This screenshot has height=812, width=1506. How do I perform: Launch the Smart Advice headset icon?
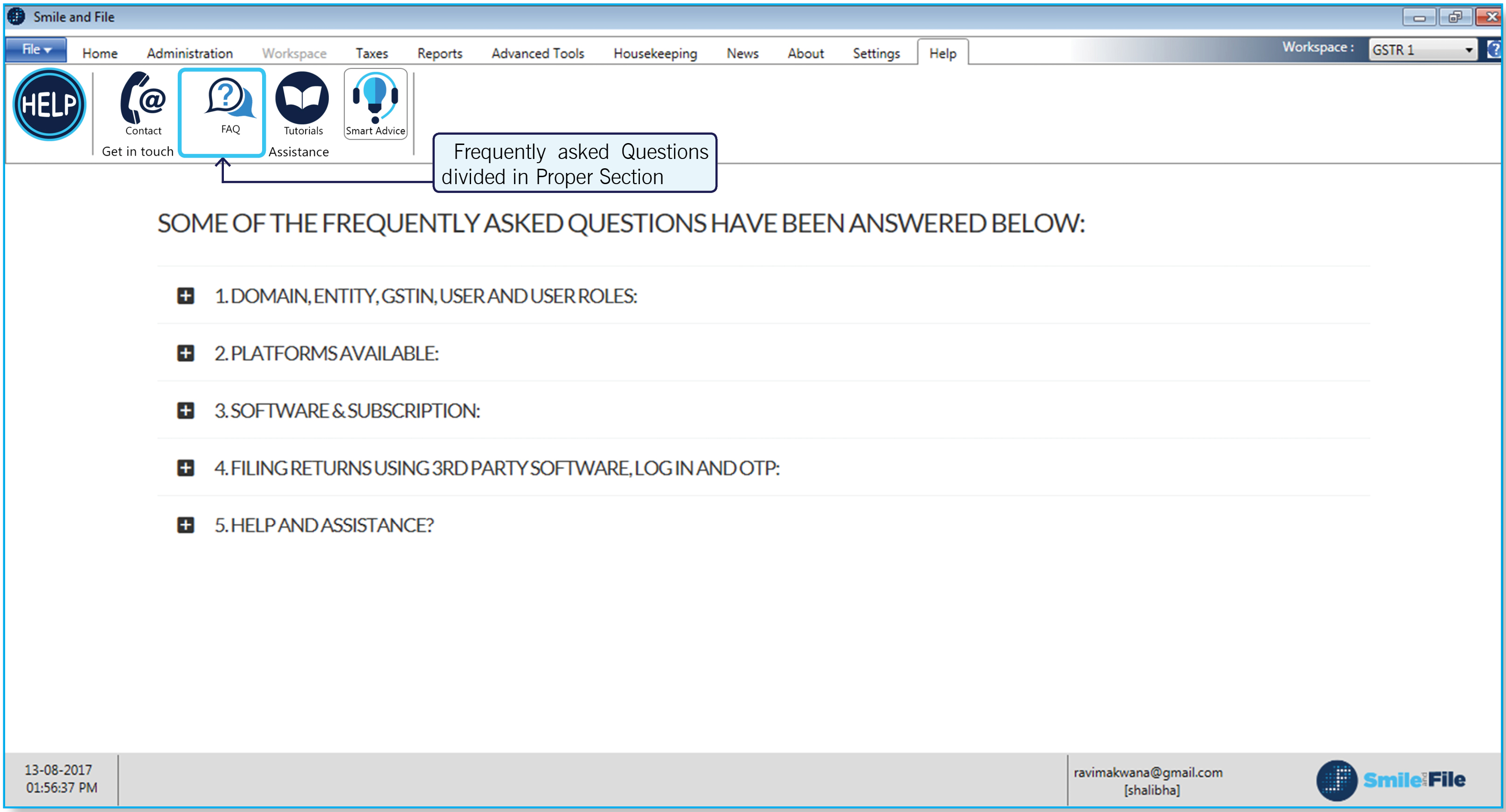pyautogui.click(x=375, y=99)
